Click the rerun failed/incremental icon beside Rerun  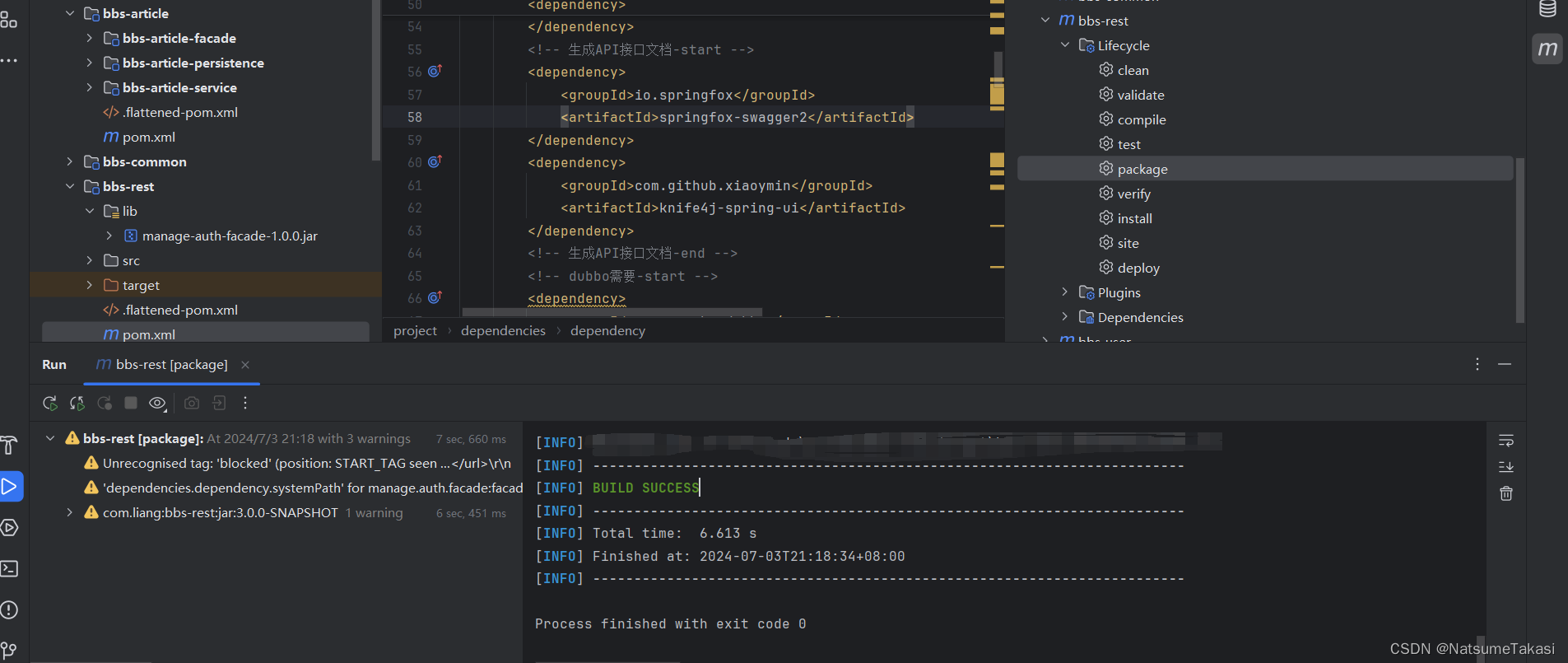point(77,404)
